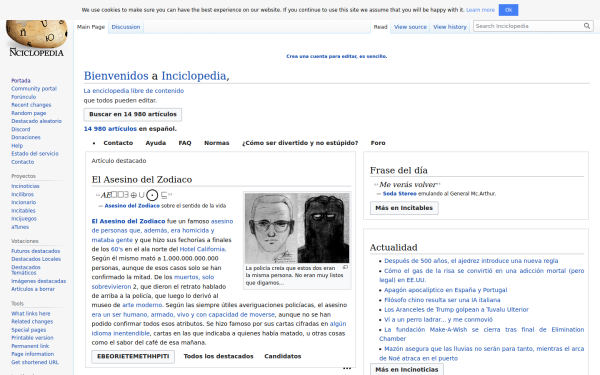
Task: Go to Random page
Action: pyautogui.click(x=29, y=113)
